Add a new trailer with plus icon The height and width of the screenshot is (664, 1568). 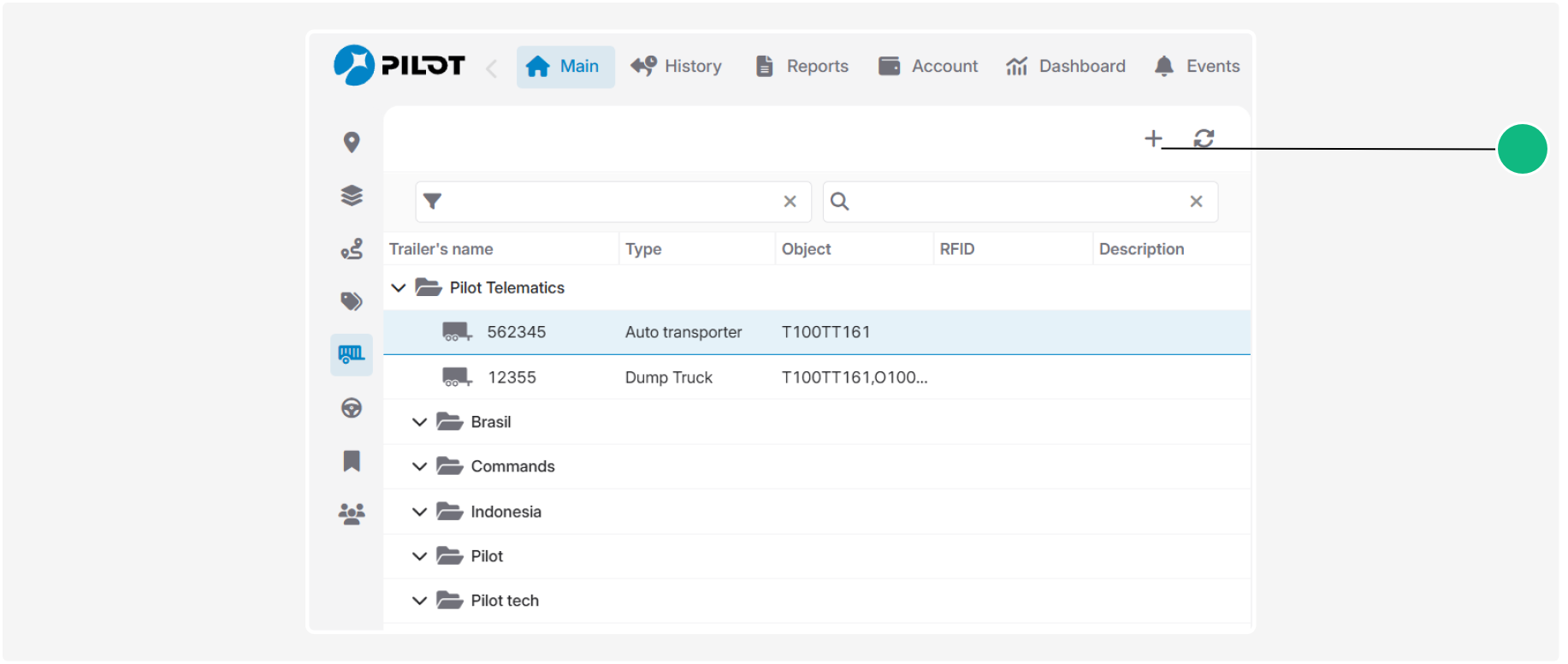pos(1153,138)
